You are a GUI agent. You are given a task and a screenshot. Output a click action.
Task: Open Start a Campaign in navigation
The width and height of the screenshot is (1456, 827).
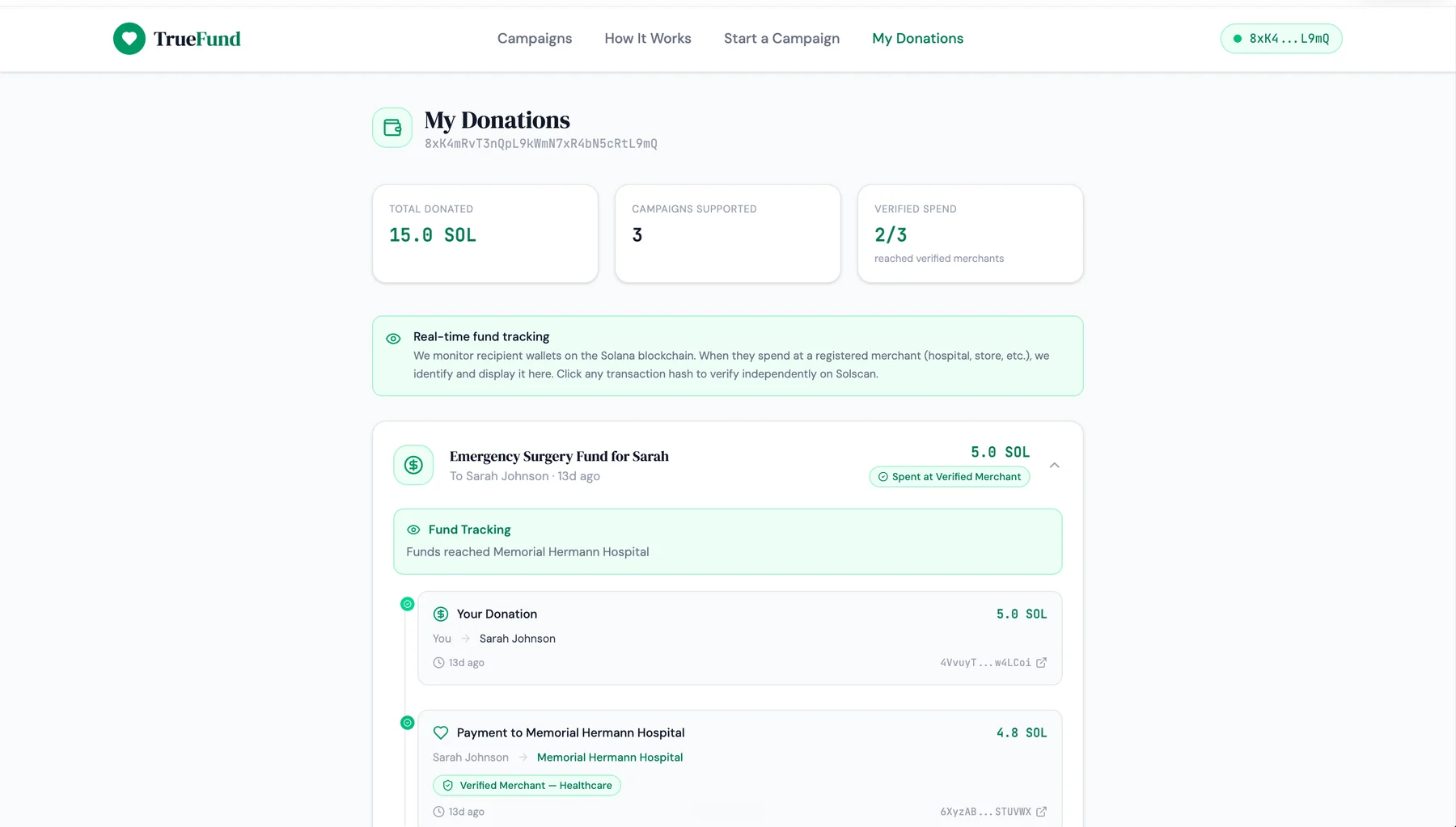click(x=781, y=39)
